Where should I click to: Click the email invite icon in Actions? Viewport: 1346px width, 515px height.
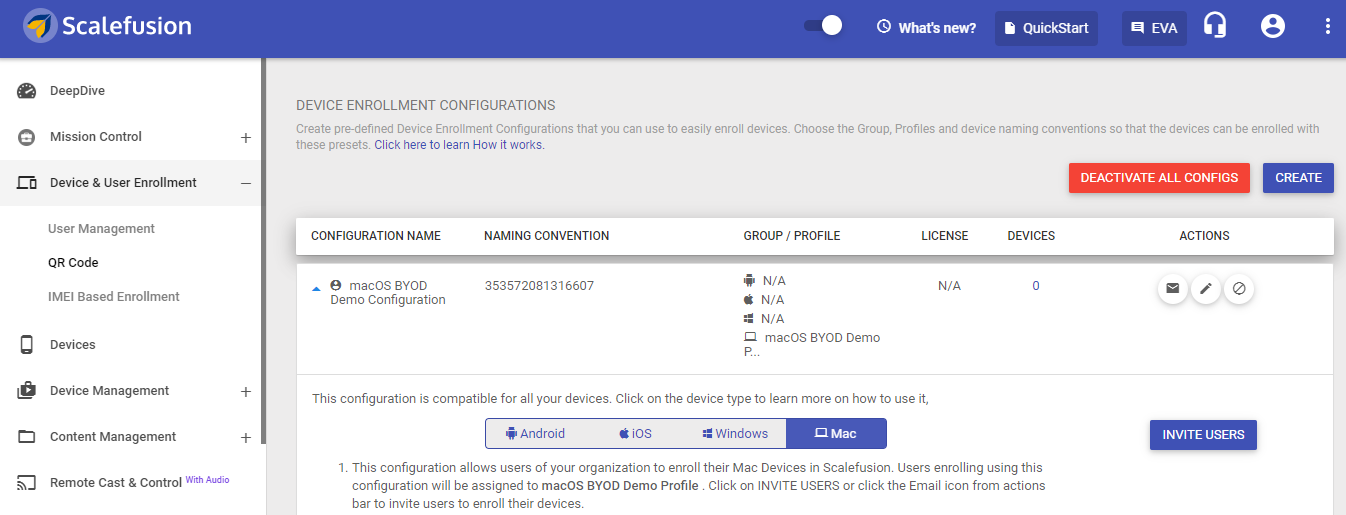click(1172, 289)
